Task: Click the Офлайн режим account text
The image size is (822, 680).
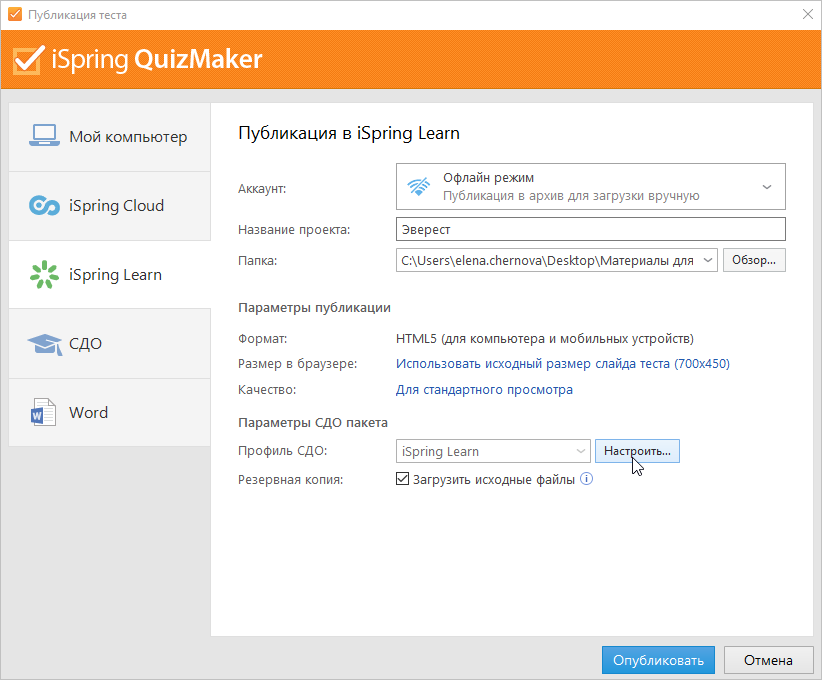Action: 488,178
